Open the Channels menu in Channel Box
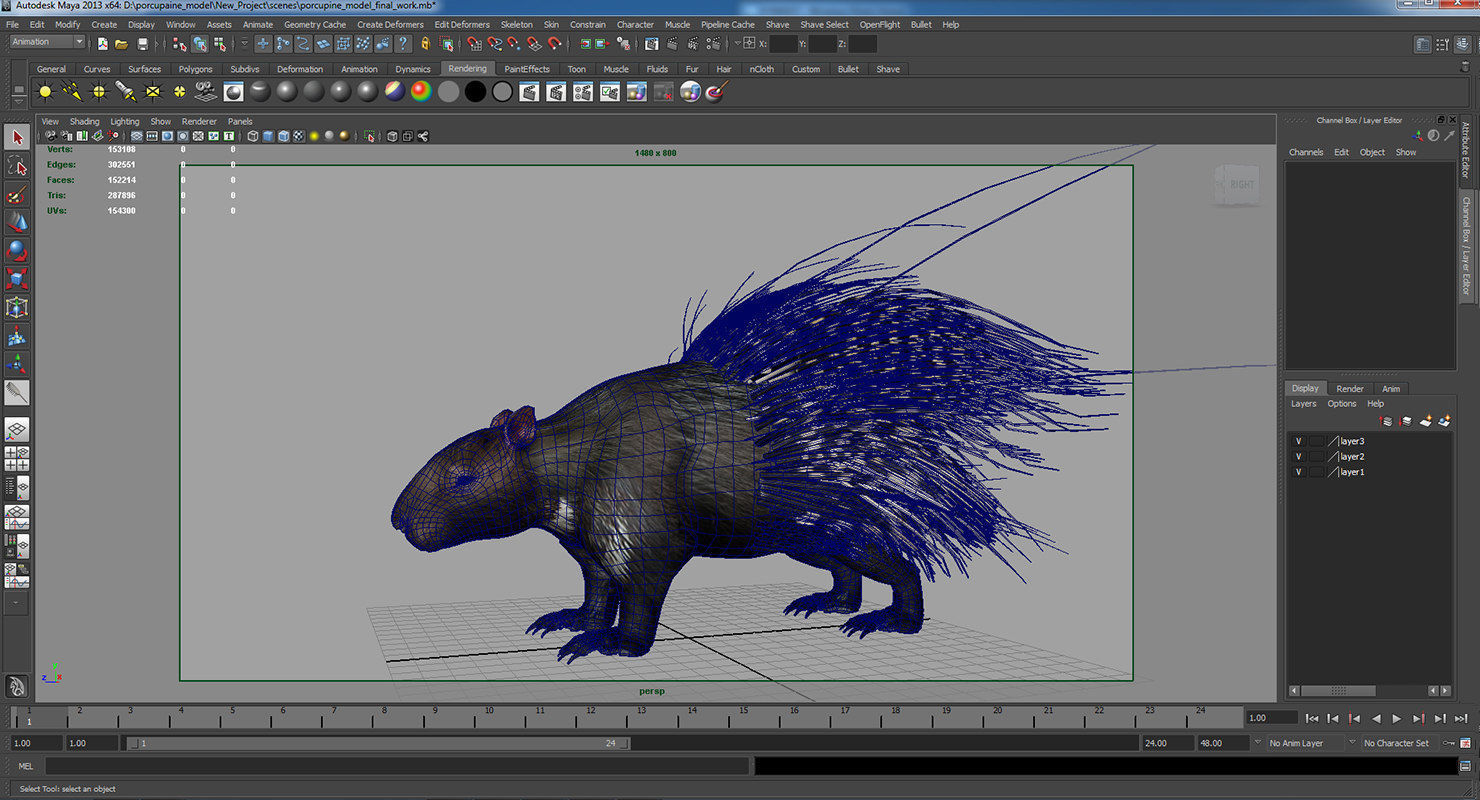The image size is (1480, 800). 1306,152
